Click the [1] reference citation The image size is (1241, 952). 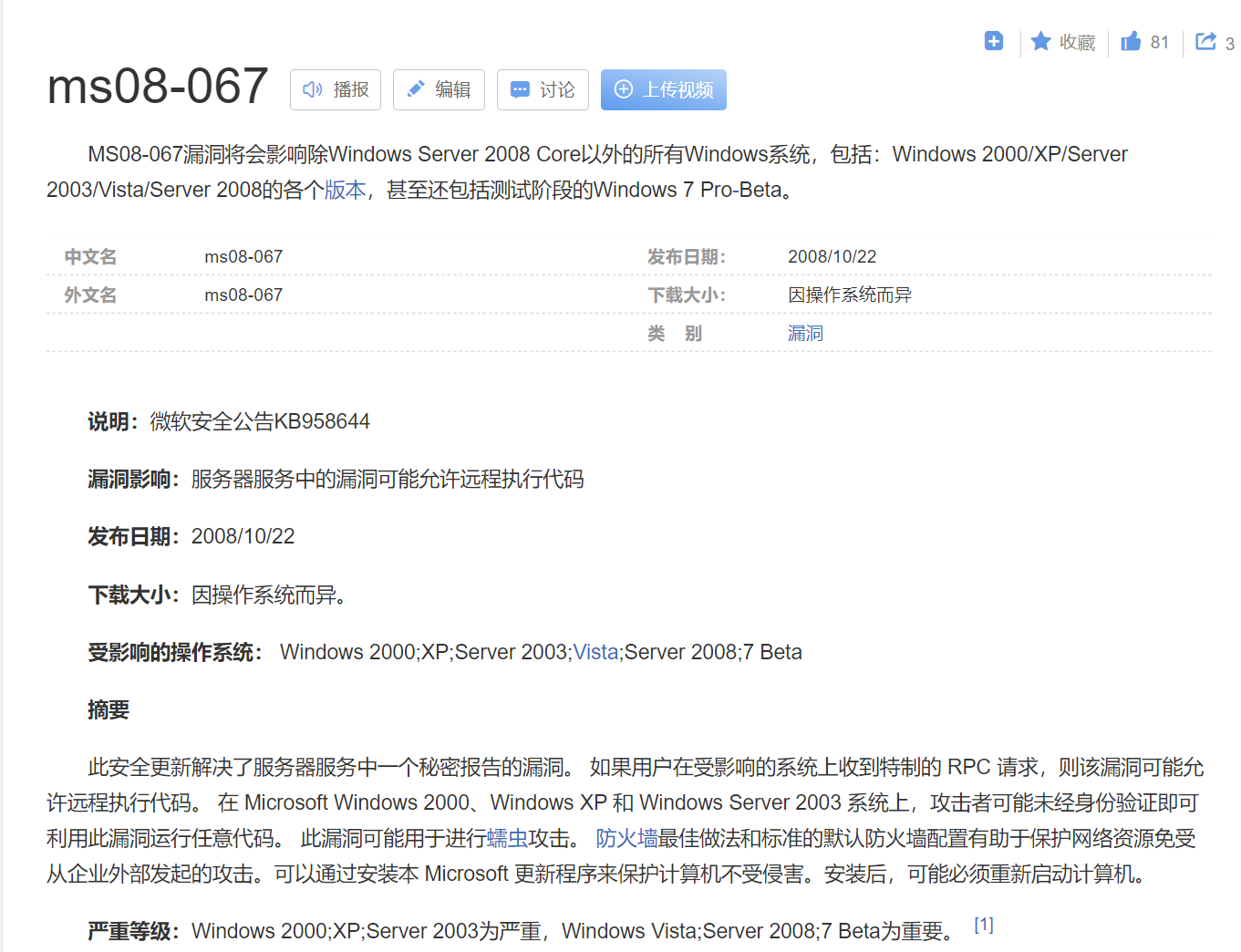coord(984,925)
